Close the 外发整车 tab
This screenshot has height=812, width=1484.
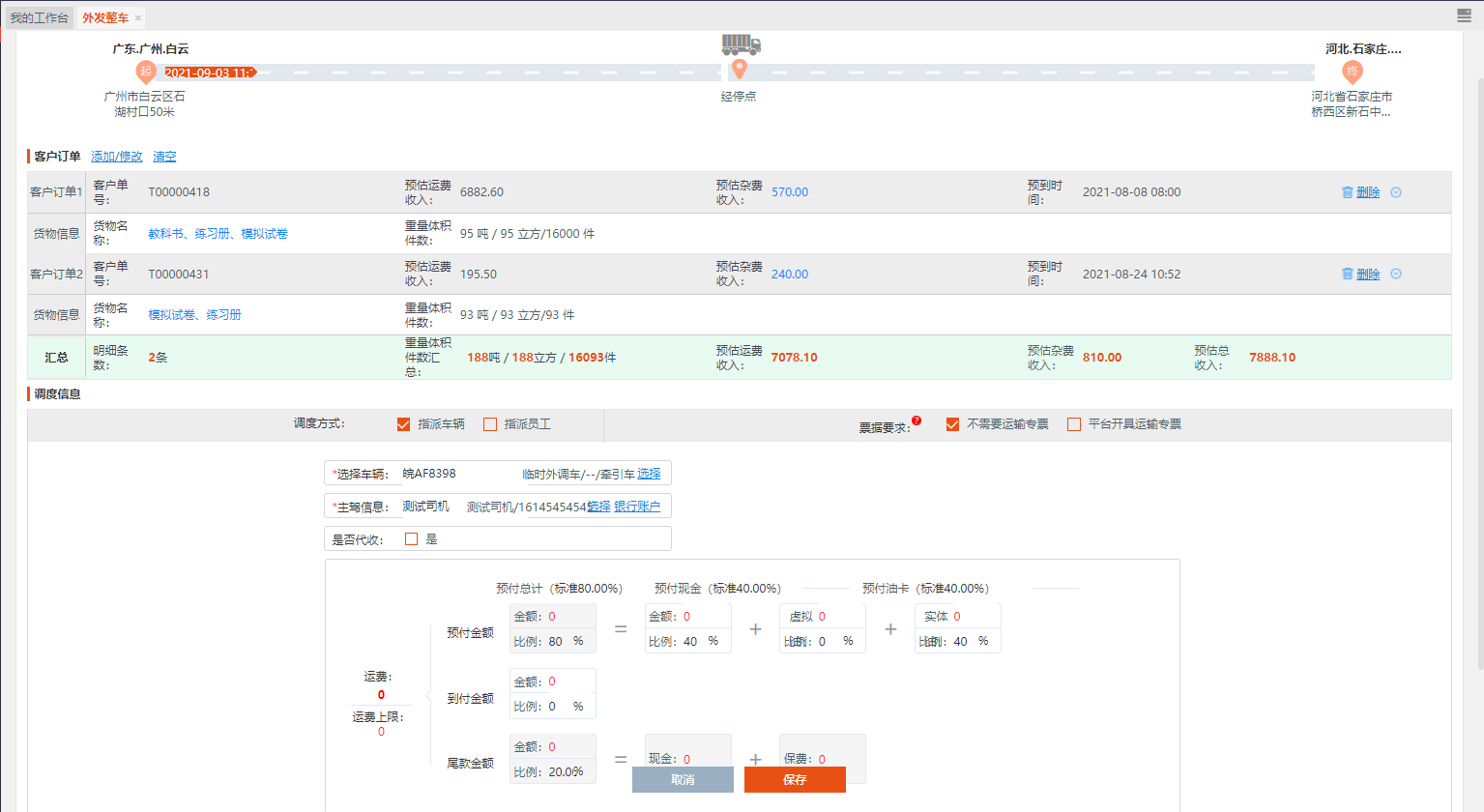(138, 17)
